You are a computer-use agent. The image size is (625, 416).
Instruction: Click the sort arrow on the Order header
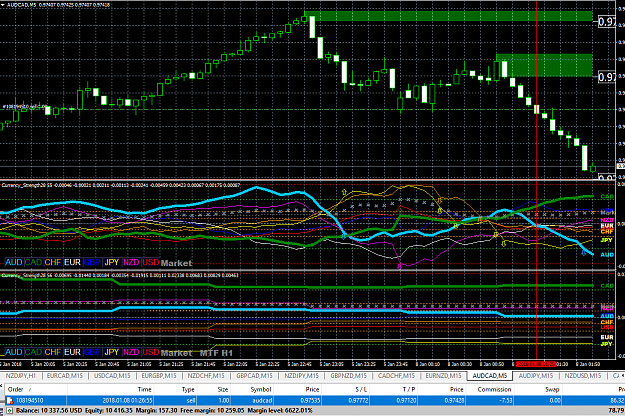tap(29, 389)
